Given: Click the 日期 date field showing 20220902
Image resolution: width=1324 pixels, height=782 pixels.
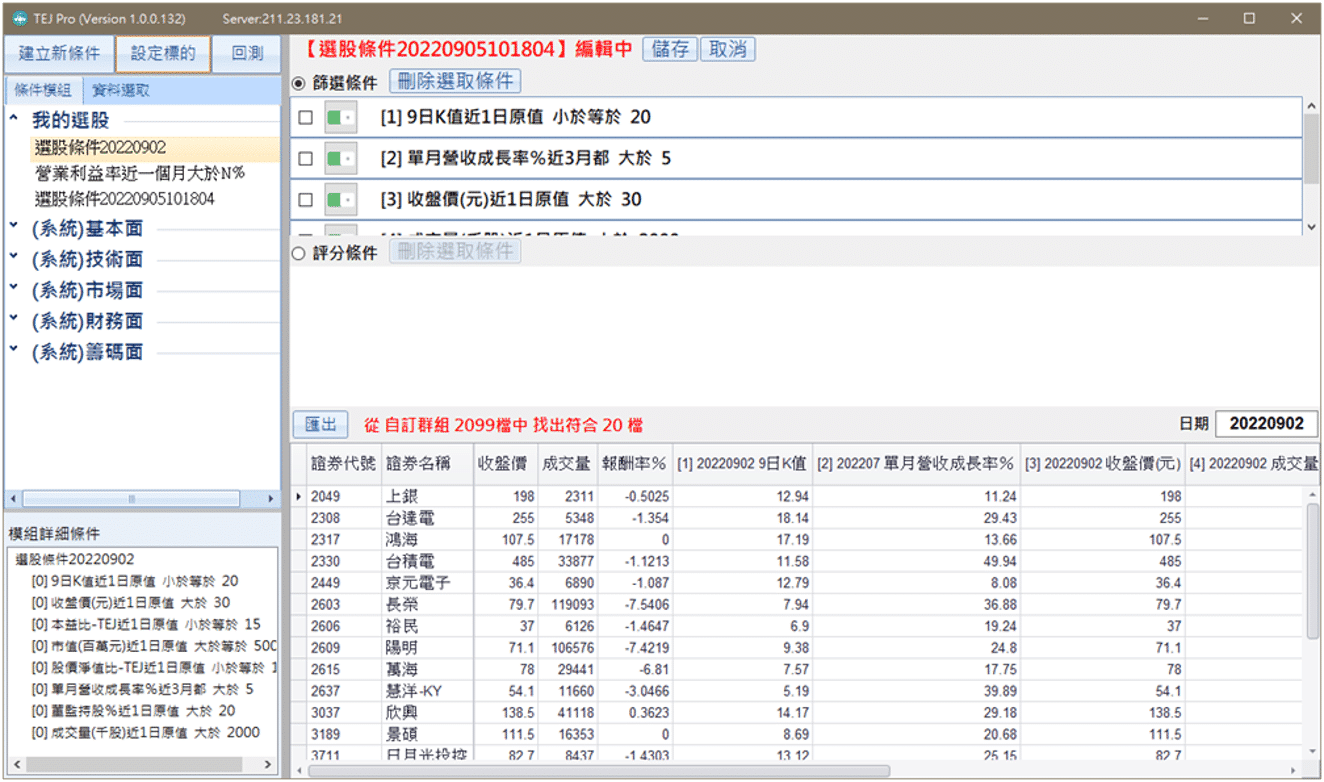Looking at the screenshot, I should pyautogui.click(x=1266, y=423).
